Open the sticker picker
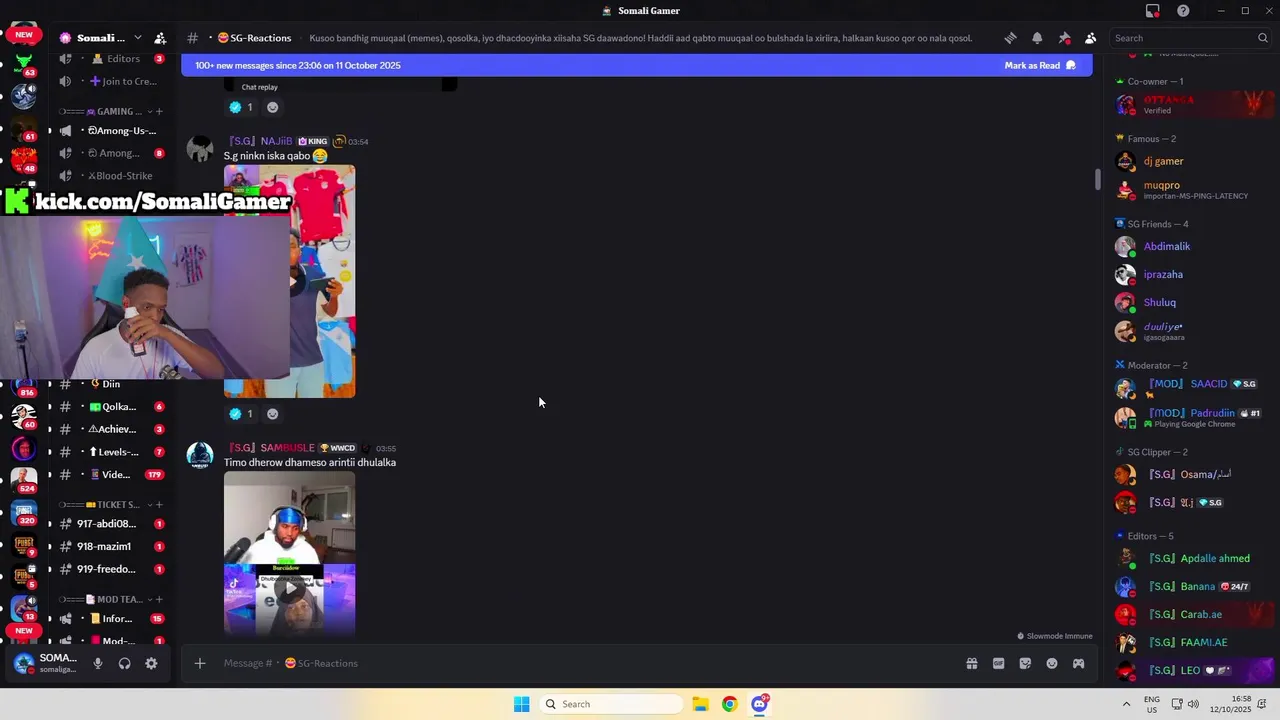1280x720 pixels. click(x=1025, y=663)
